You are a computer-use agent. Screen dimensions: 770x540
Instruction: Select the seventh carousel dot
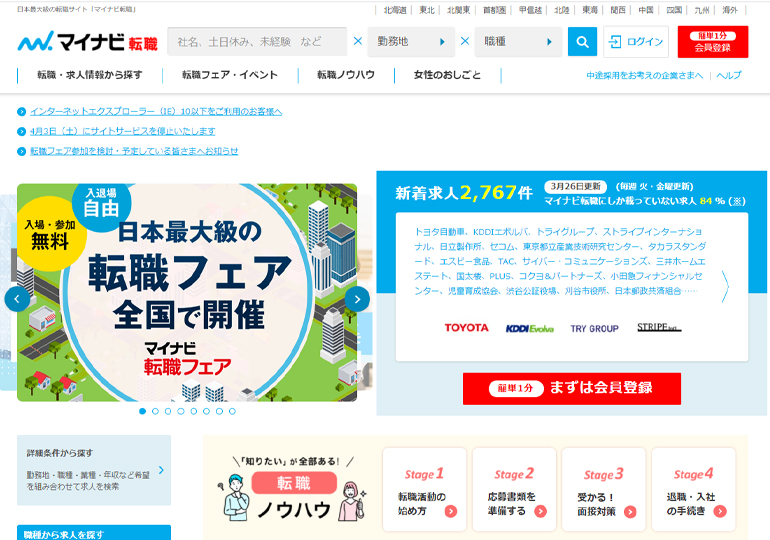[x=219, y=411]
